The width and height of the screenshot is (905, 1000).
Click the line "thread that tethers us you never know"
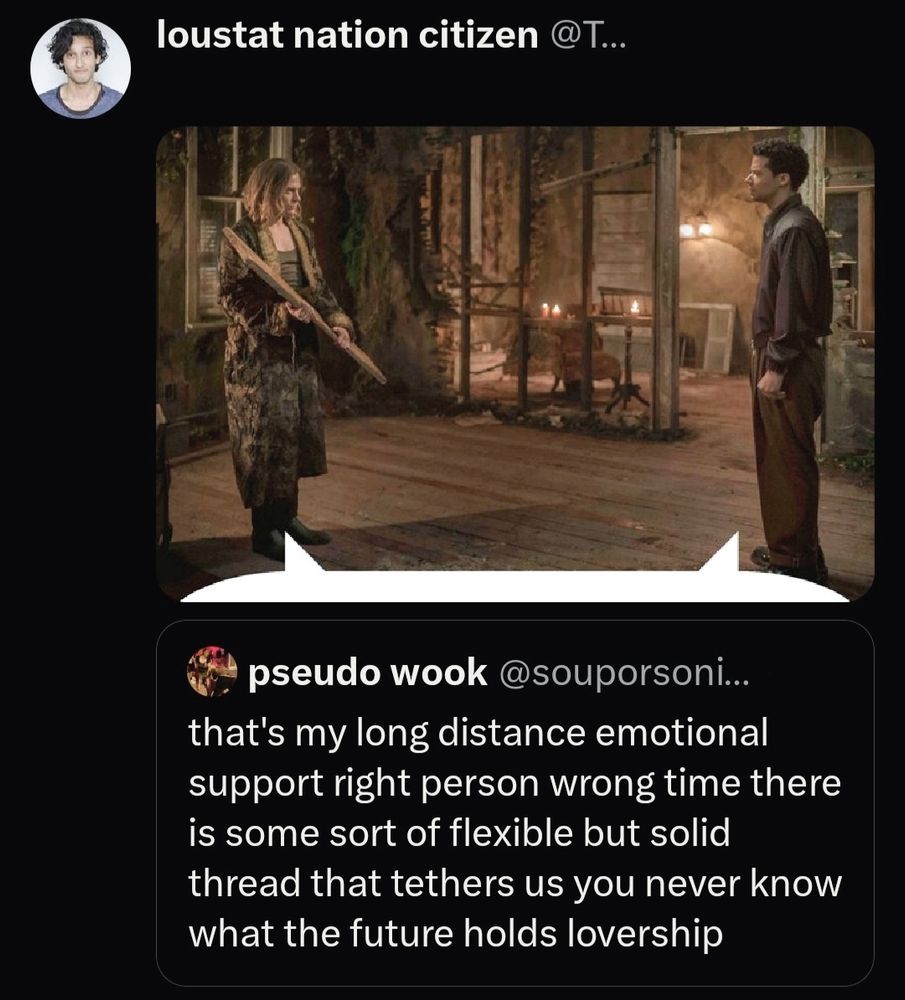[x=515, y=883]
